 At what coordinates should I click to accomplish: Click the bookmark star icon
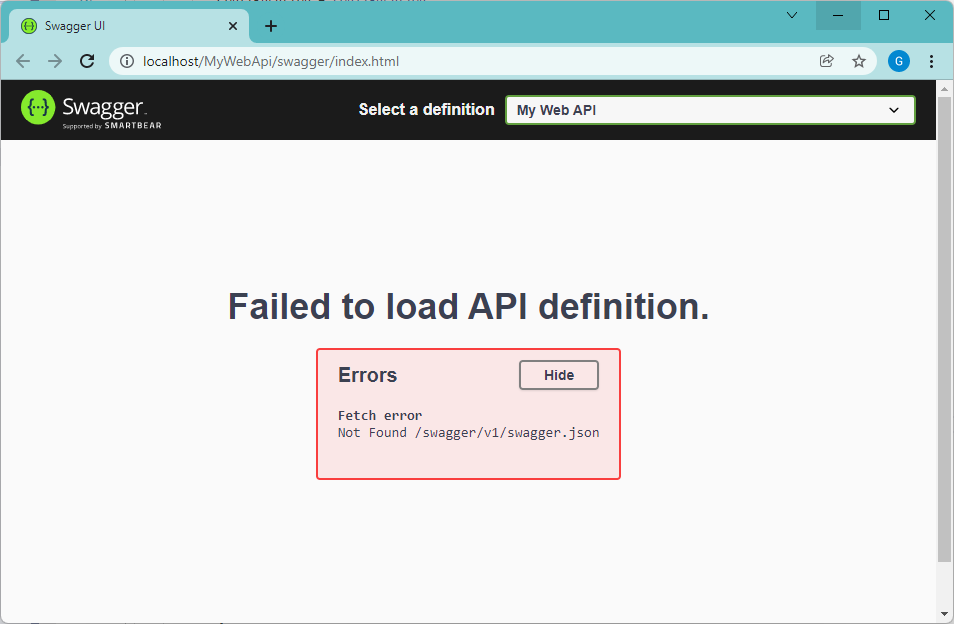pos(860,61)
